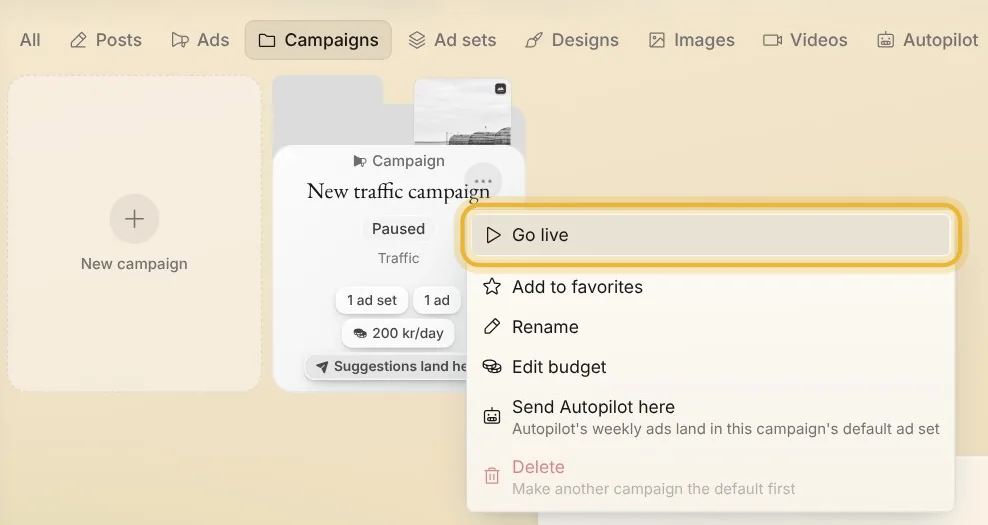Click the play icon beside Go live

[493, 235]
